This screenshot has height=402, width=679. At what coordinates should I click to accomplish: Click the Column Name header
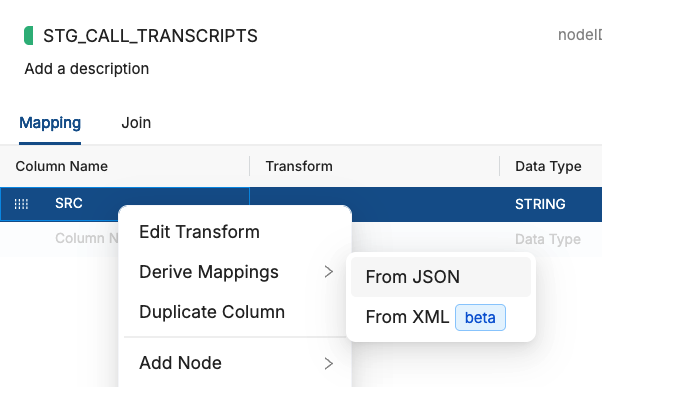click(62, 166)
